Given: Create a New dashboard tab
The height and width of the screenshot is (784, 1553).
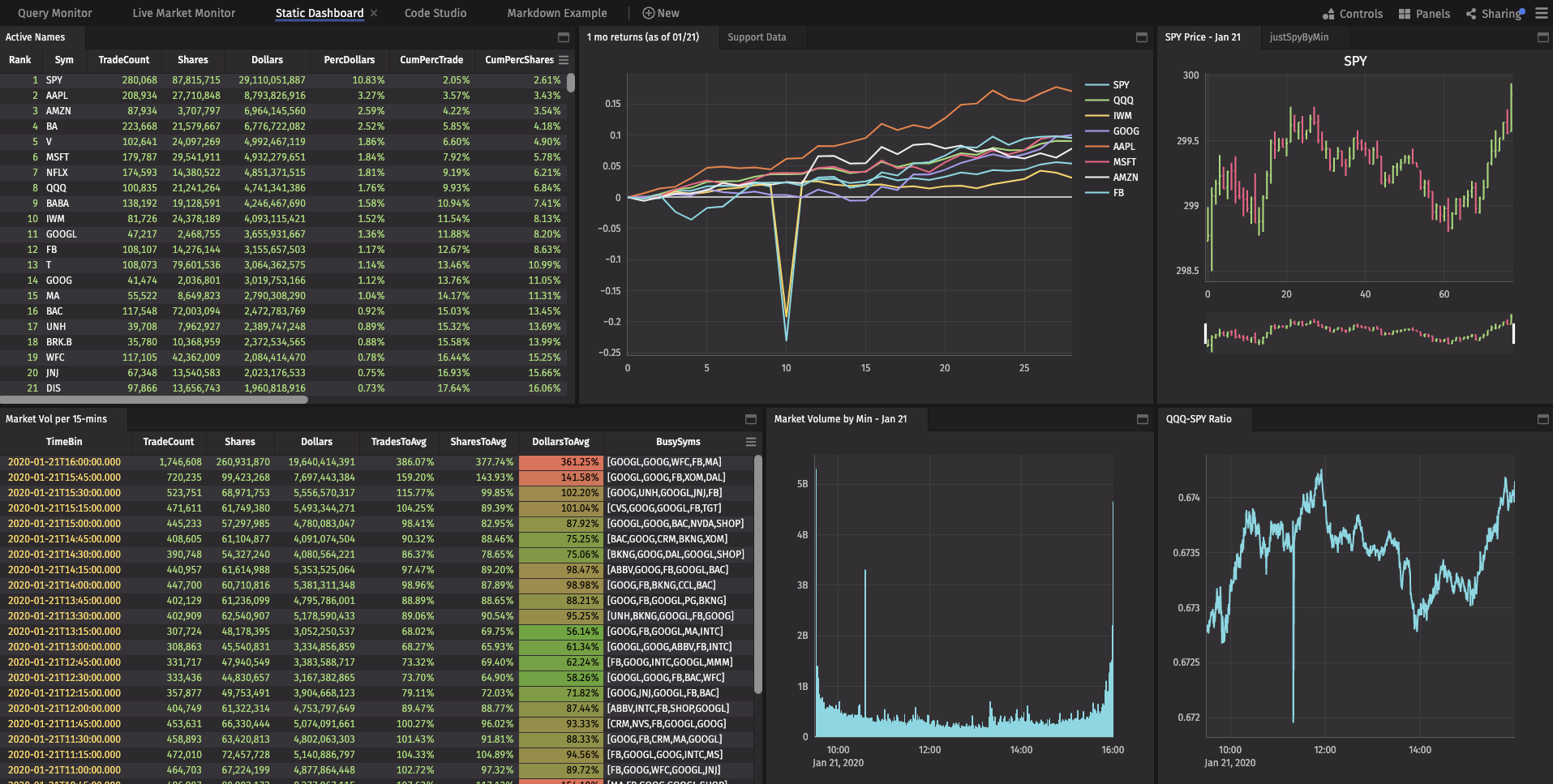Looking at the screenshot, I should (661, 13).
